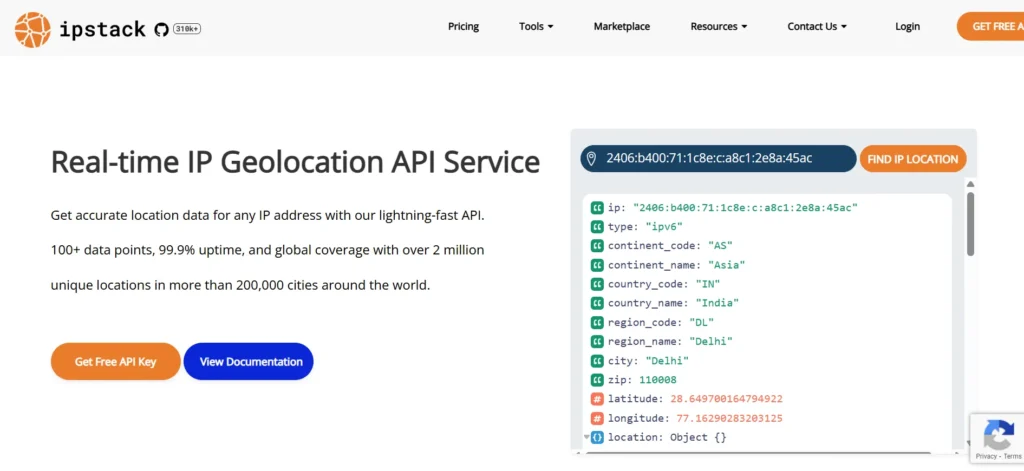This screenshot has height=471, width=1024.
Task: Click the GET FREE API header button
Action: pos(991,27)
